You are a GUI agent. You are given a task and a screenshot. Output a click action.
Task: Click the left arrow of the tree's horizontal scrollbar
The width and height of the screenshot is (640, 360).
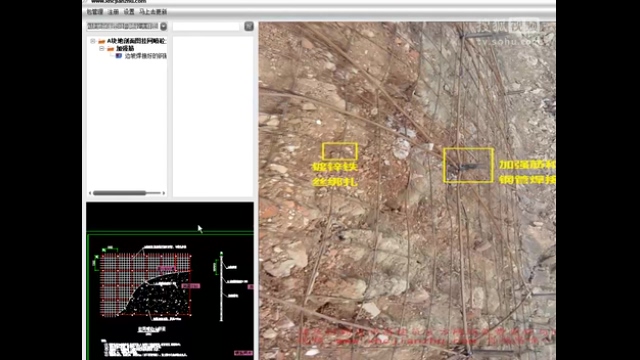pyautogui.click(x=90, y=193)
